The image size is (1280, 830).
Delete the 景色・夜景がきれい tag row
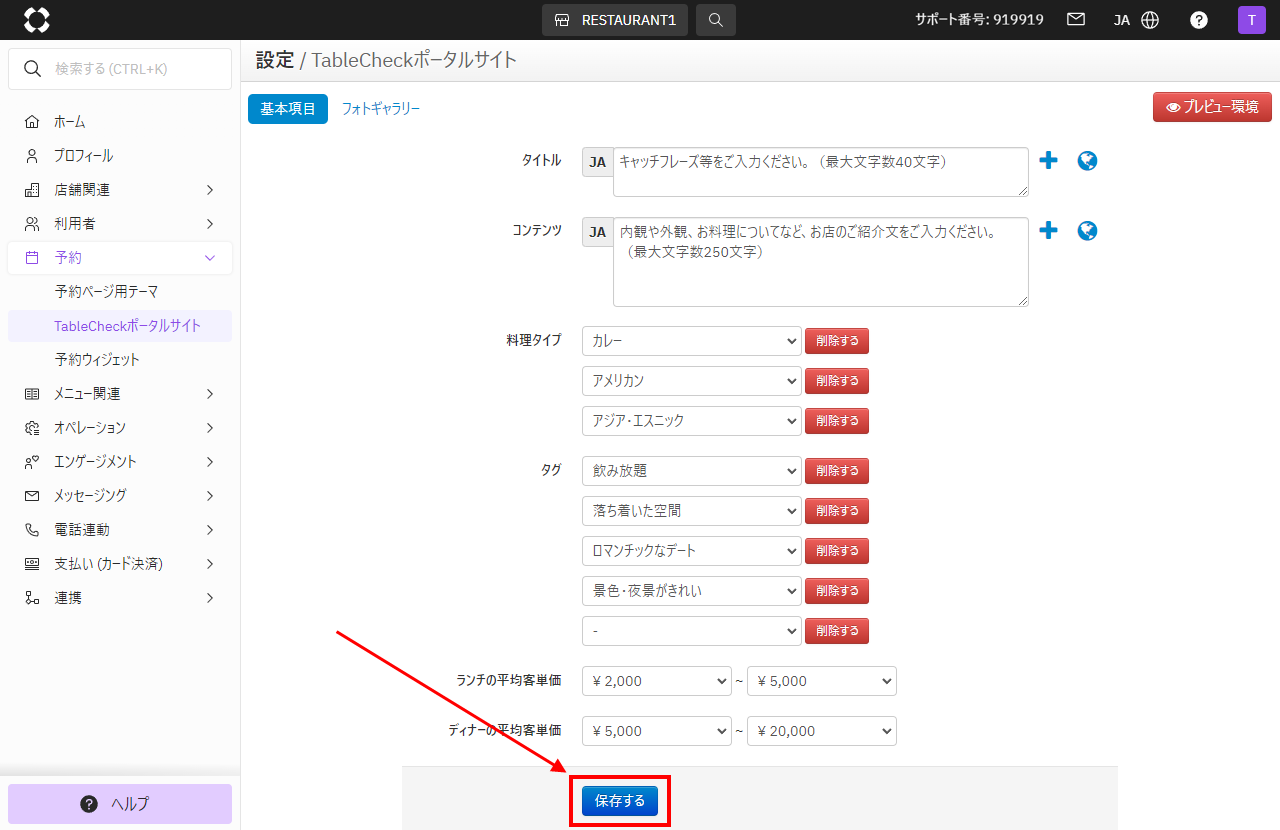837,591
